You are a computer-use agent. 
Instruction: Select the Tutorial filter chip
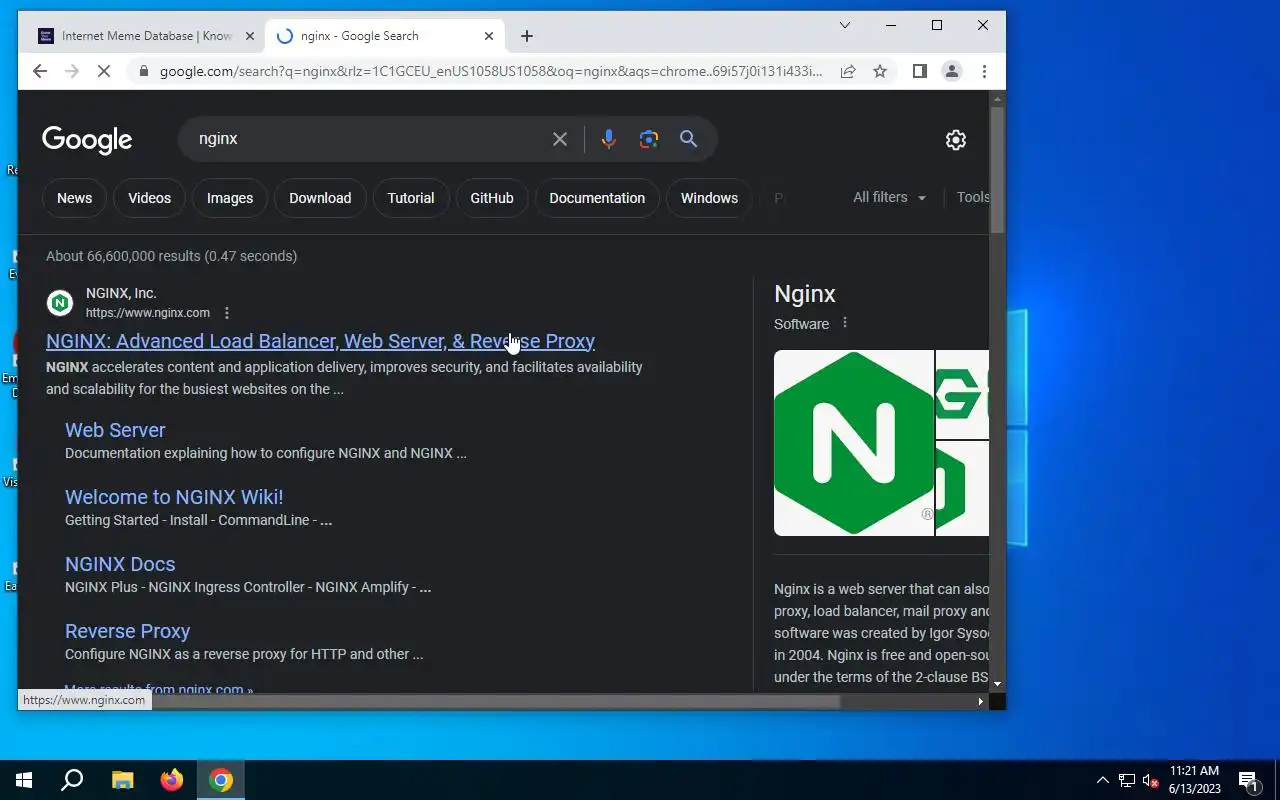(411, 198)
